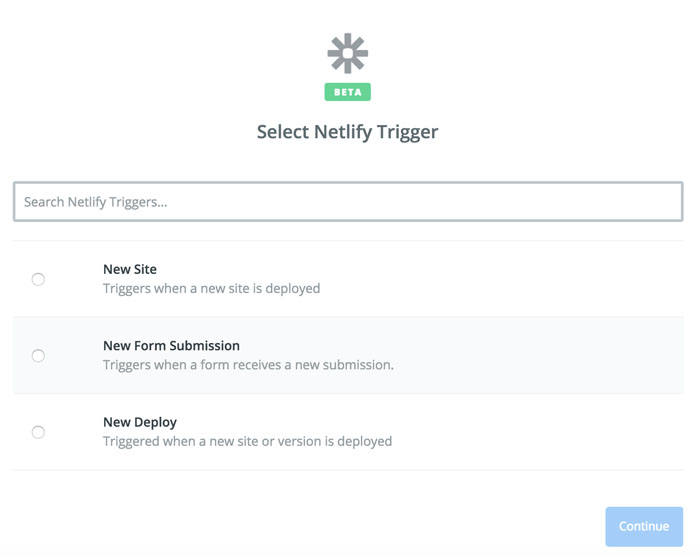Click the "New Form Submission" trigger title

171,346
